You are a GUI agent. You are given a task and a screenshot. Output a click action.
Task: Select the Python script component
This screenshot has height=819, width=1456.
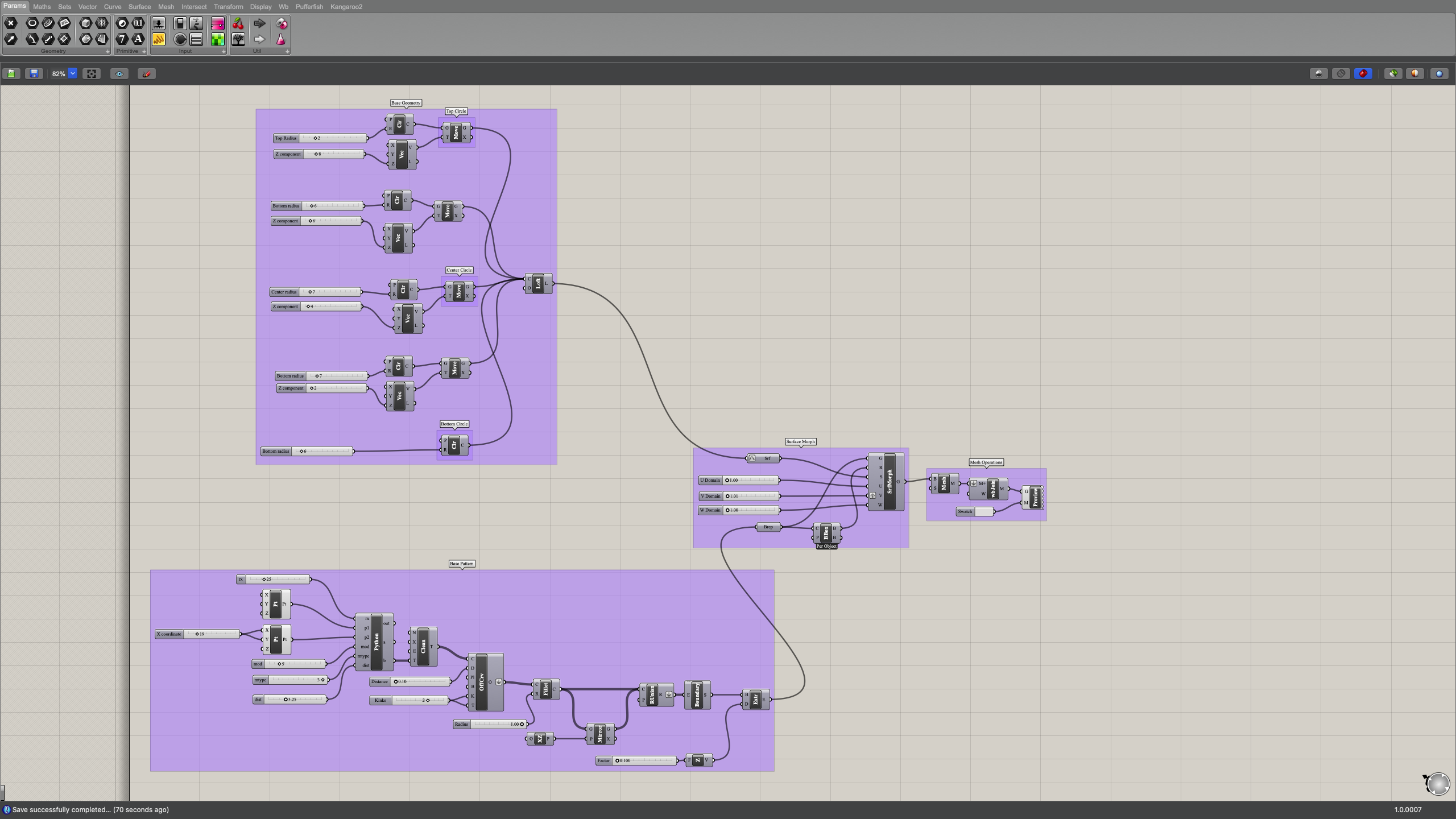point(375,642)
